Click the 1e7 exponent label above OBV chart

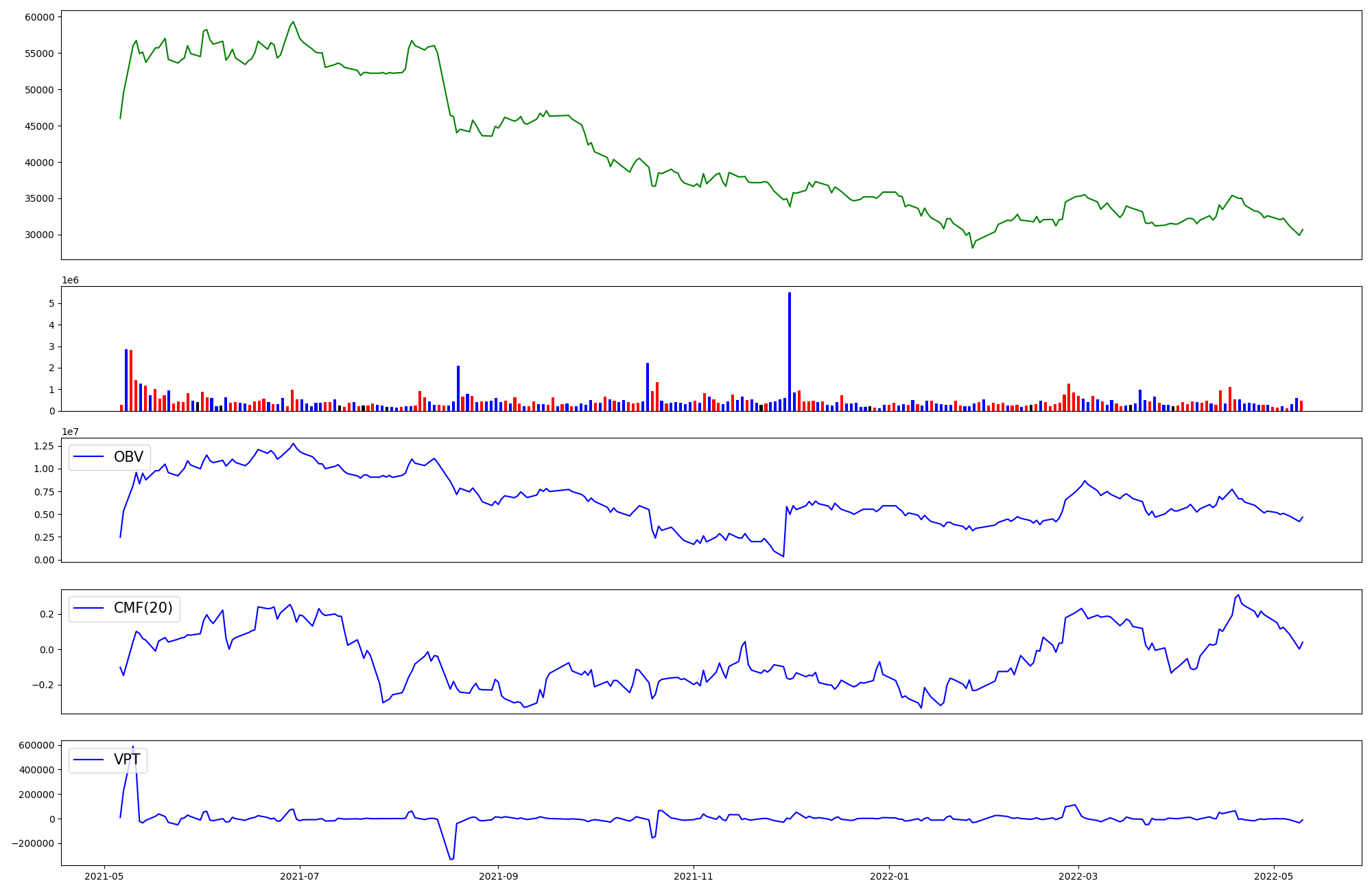70,432
